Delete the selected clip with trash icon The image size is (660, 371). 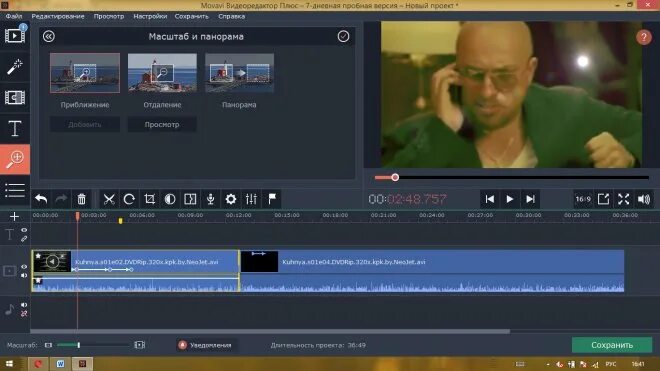pos(81,199)
